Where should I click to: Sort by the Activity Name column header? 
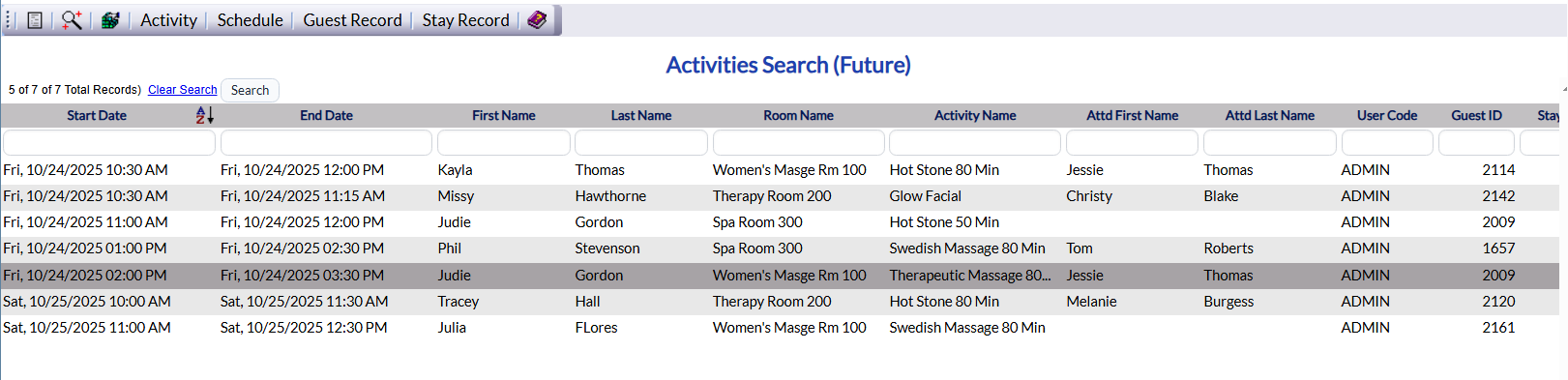pyautogui.click(x=975, y=115)
